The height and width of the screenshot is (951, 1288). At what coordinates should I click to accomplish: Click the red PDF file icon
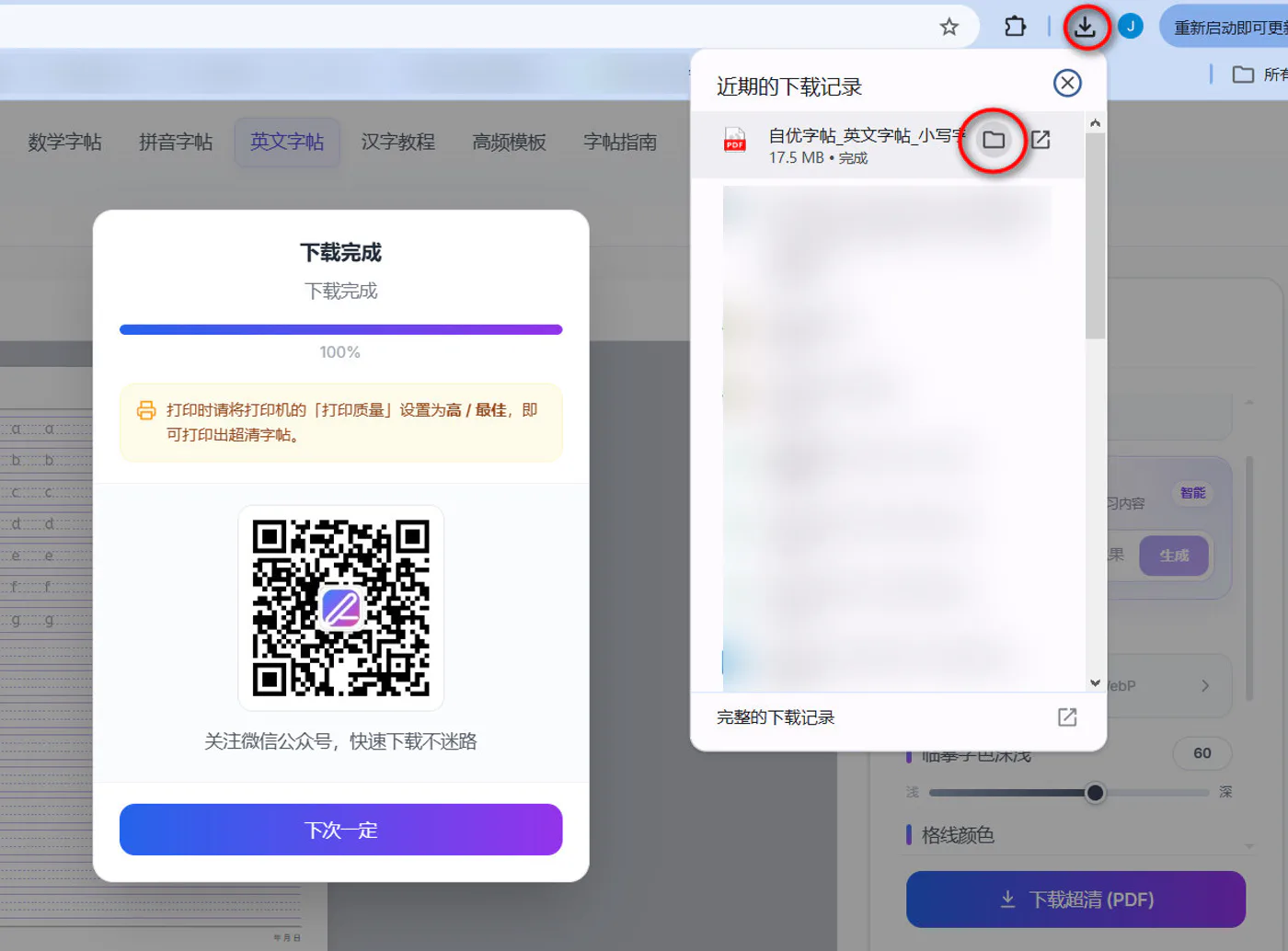pos(735,140)
